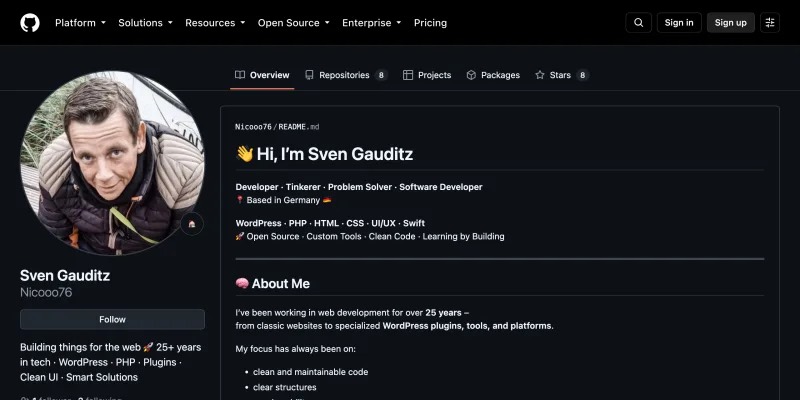Click the 'My focus has always been on:' text
This screenshot has width=800, height=400.
click(x=295, y=349)
